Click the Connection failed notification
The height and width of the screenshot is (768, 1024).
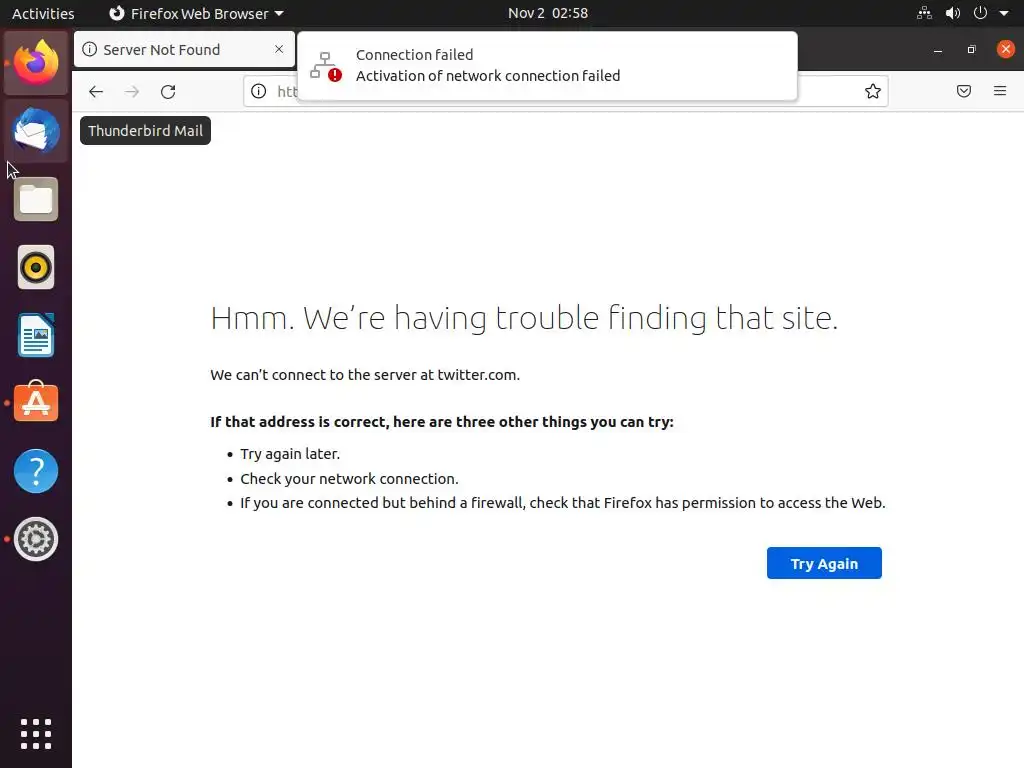point(547,65)
